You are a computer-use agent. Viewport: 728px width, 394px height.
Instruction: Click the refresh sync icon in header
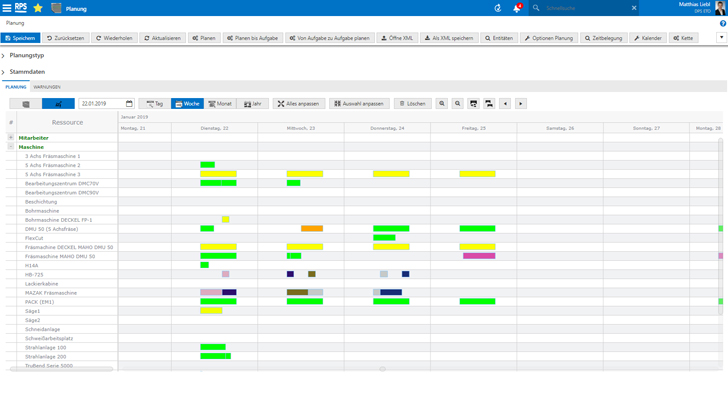(x=498, y=8)
